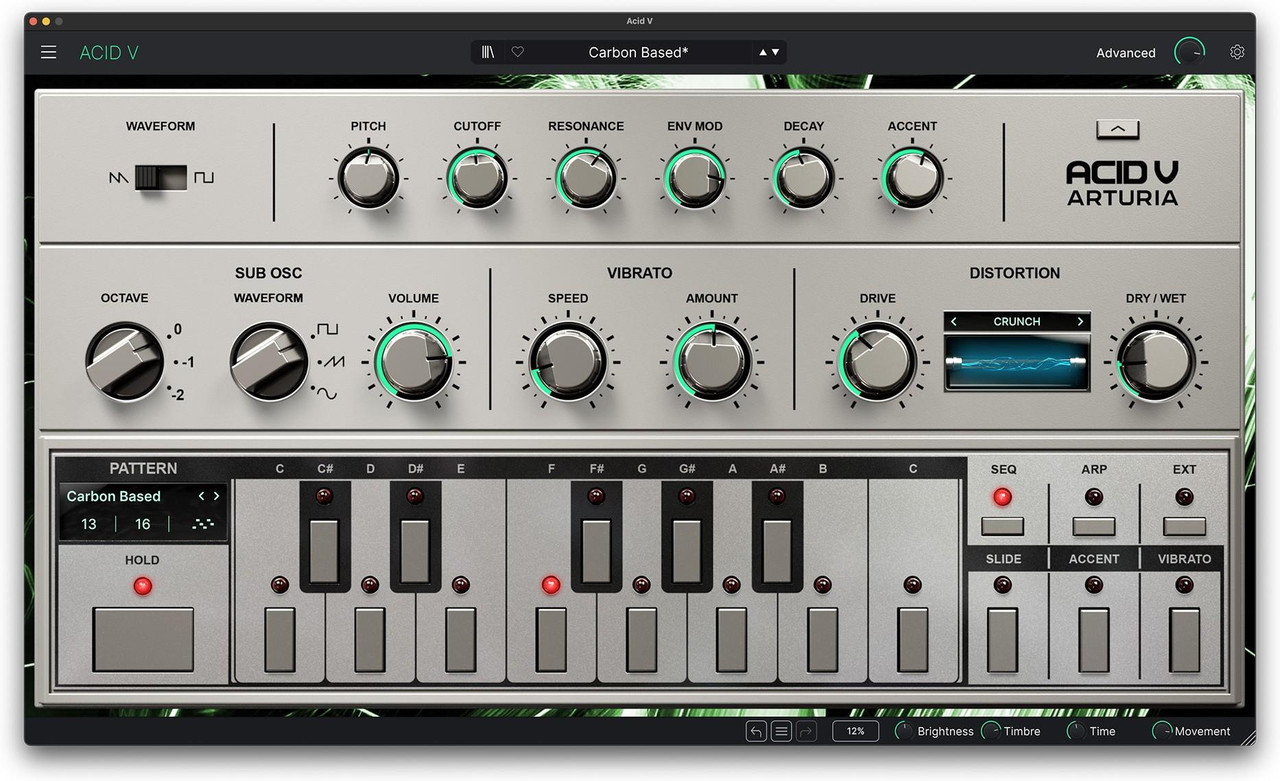Image resolution: width=1280 pixels, height=781 pixels.
Task: Click the Brightness macro knob
Action: point(904,731)
